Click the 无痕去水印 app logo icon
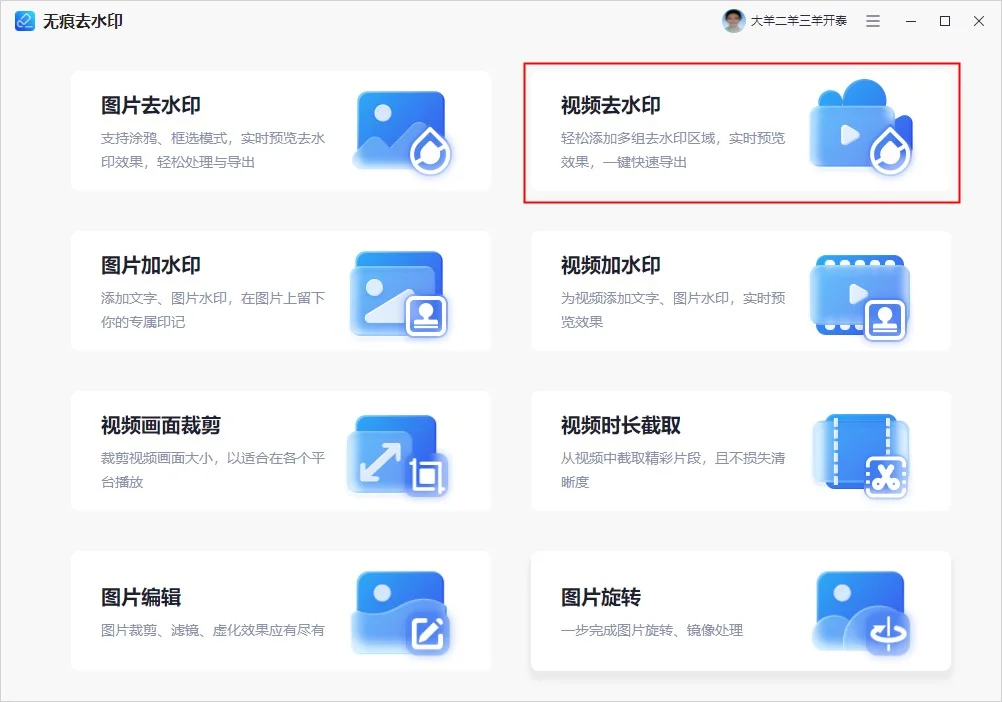 25,20
